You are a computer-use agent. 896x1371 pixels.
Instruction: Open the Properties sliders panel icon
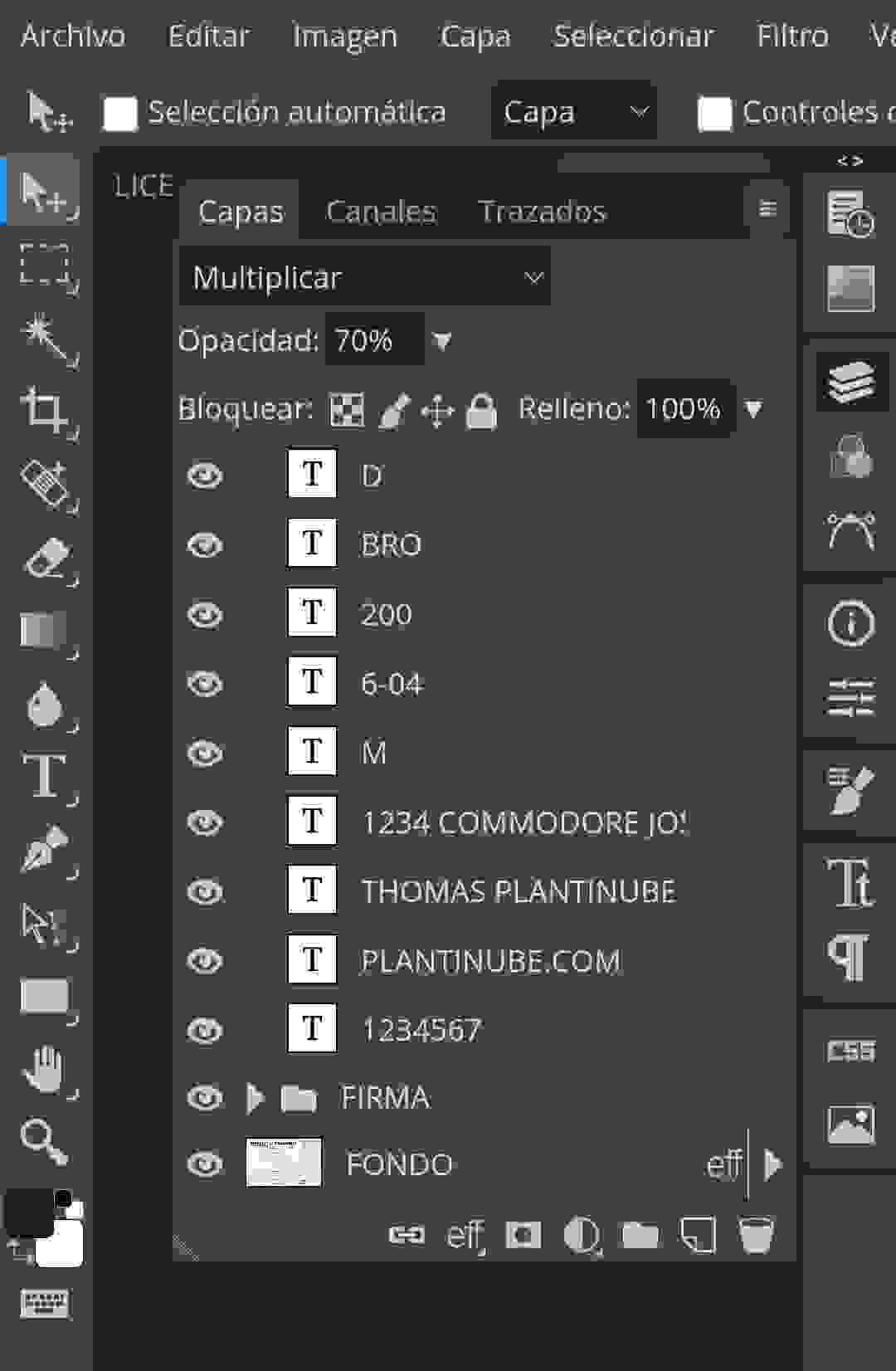coord(850,697)
